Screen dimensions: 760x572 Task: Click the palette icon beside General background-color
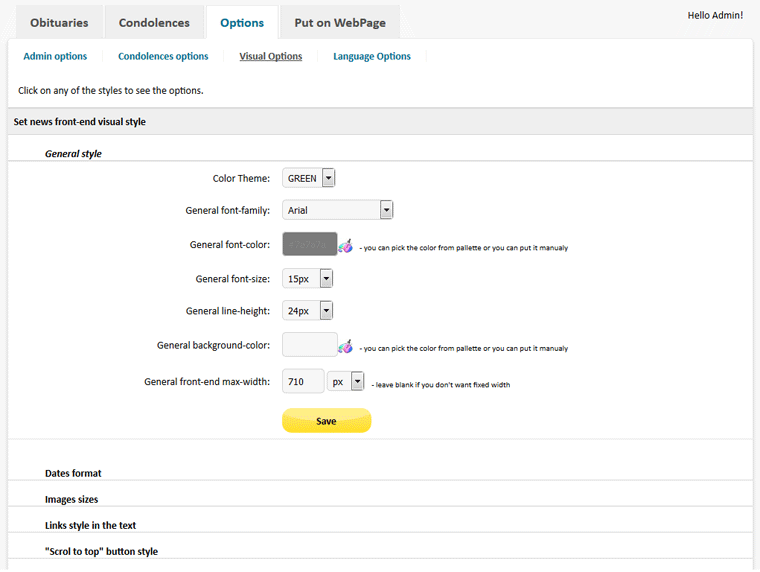point(346,347)
